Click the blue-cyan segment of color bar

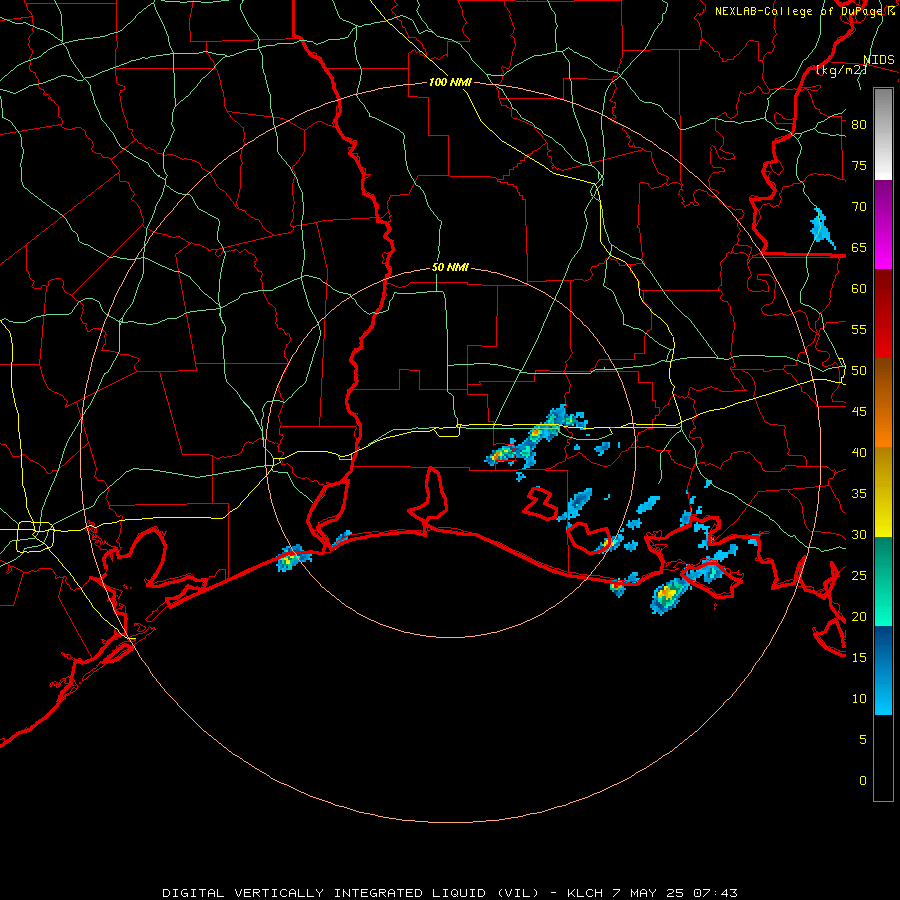pos(883,670)
